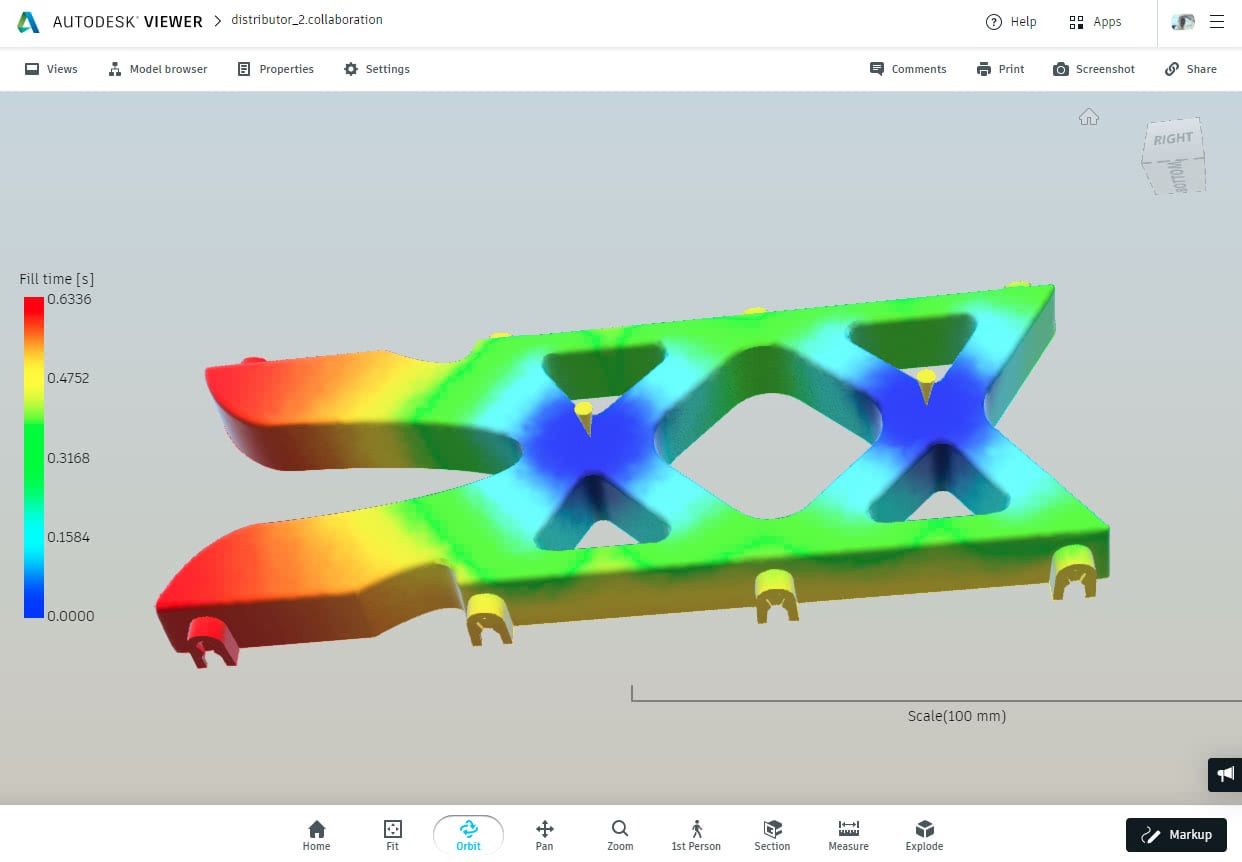The height and width of the screenshot is (862, 1242).
Task: Click the home icon above view cube
Action: [x=1089, y=118]
